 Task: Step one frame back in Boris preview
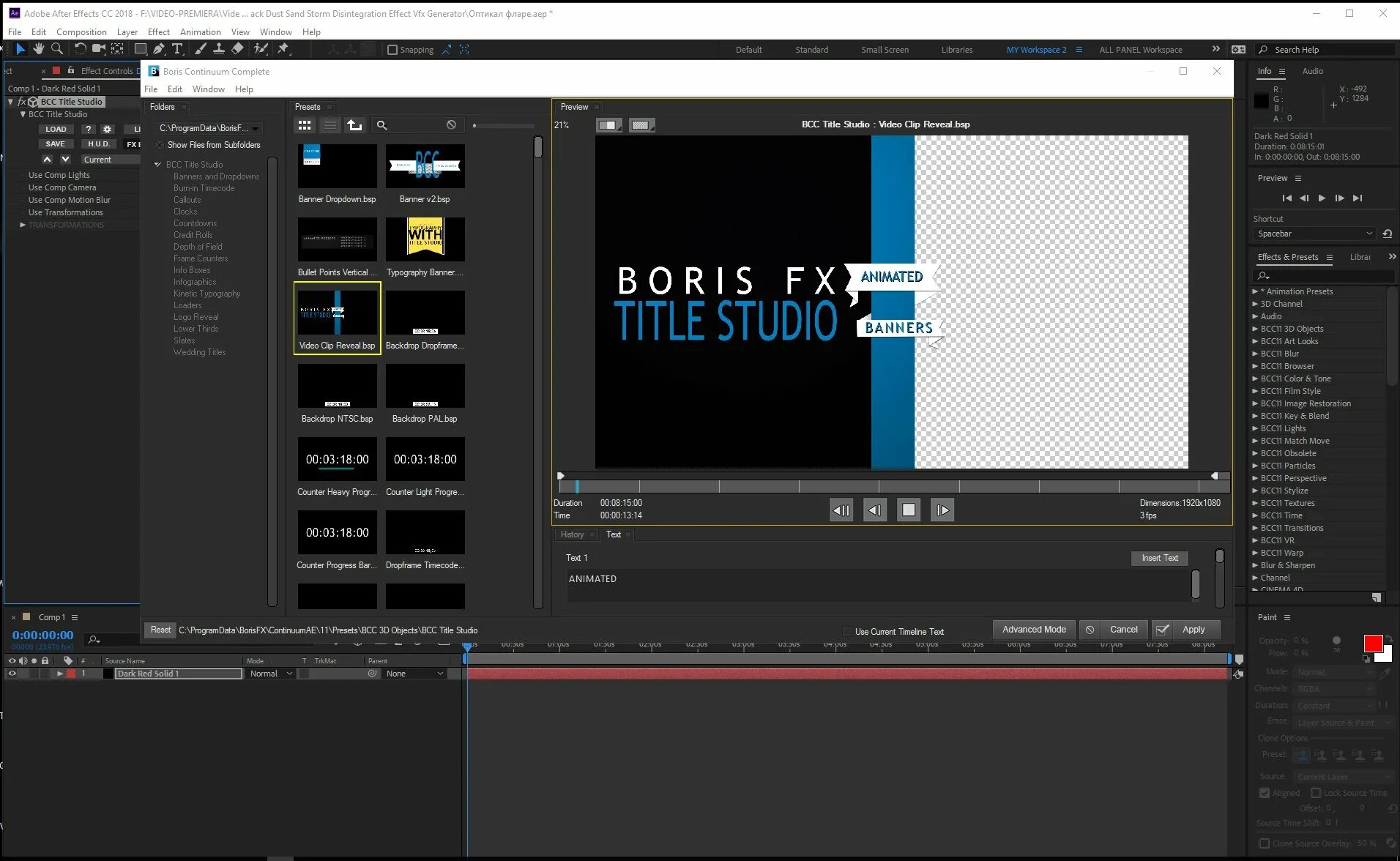[x=875, y=510]
